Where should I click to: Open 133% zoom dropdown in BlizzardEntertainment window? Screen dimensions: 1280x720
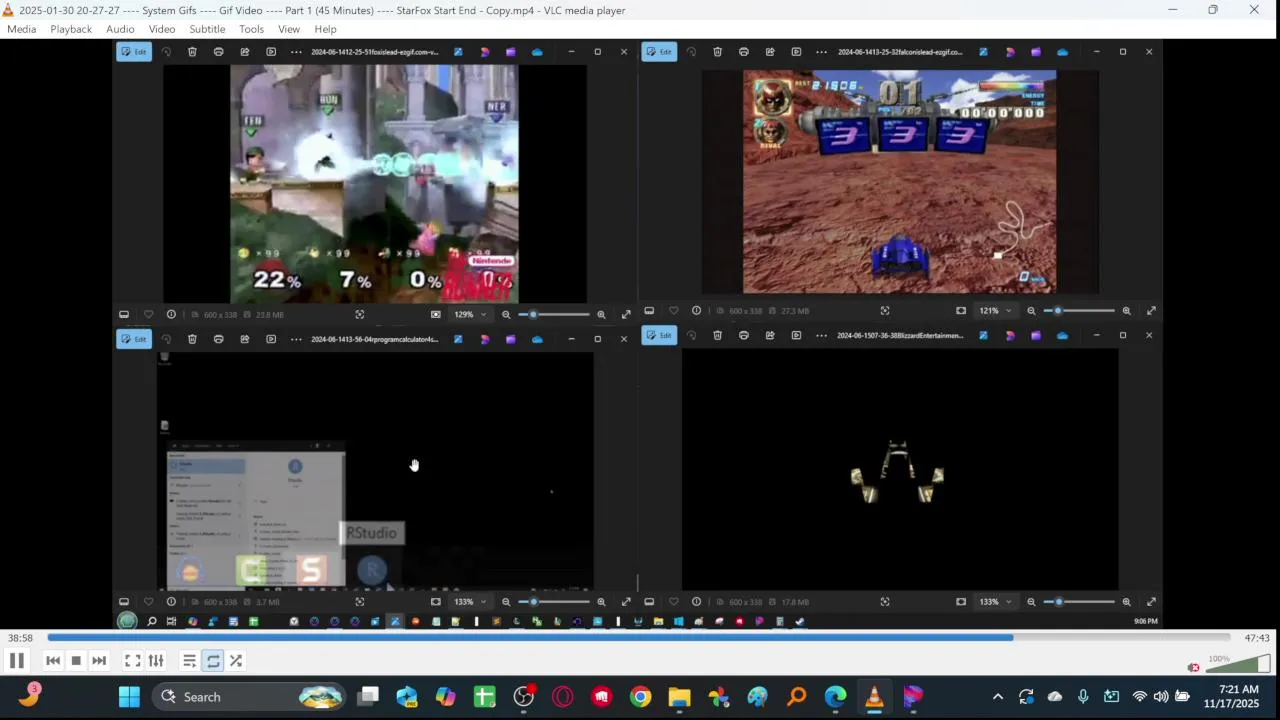point(995,602)
